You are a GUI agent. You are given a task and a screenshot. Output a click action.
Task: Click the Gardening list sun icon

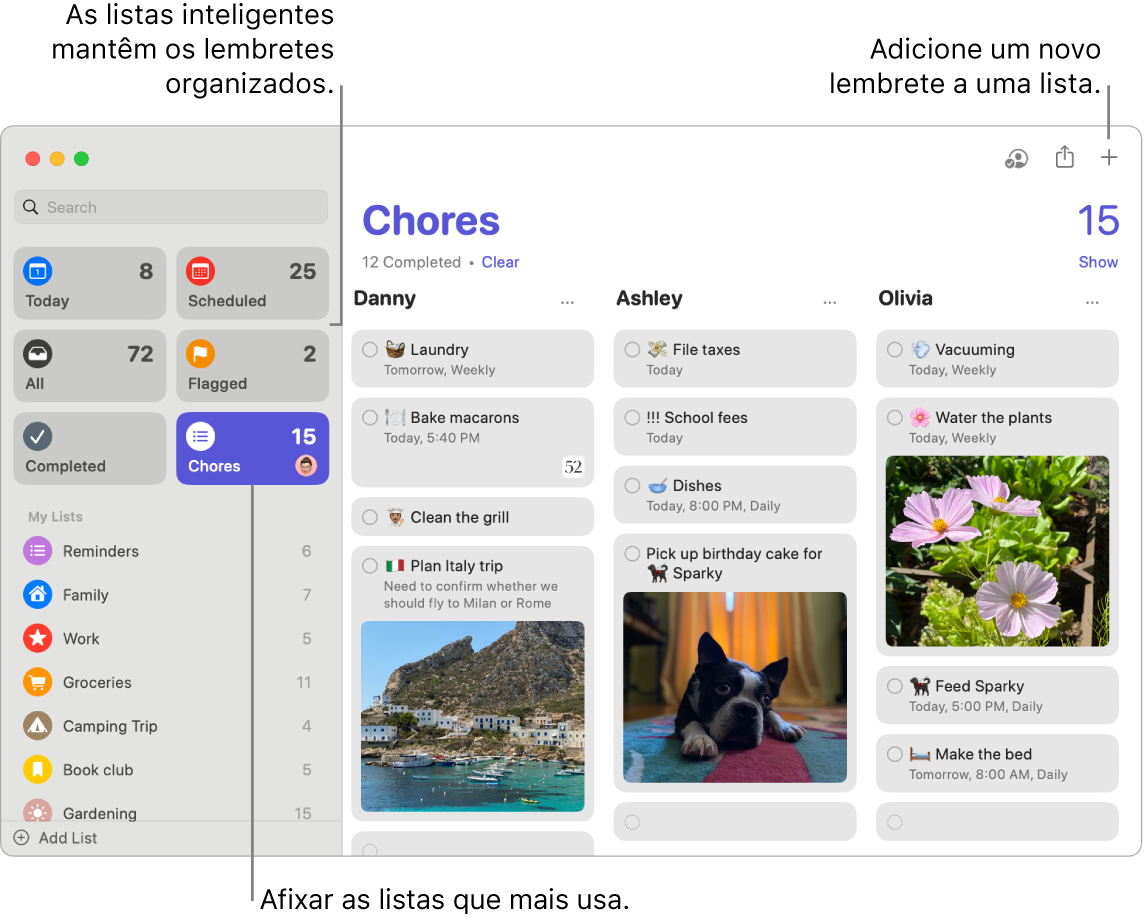(x=37, y=811)
